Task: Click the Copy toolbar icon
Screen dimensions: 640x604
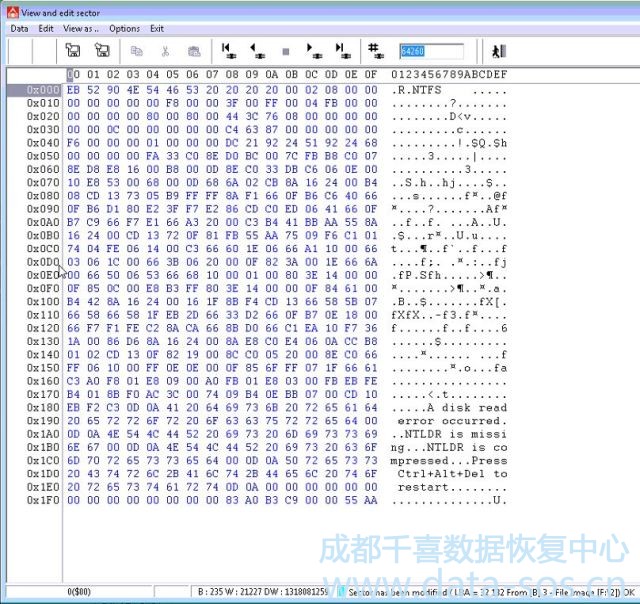Action: (136, 51)
